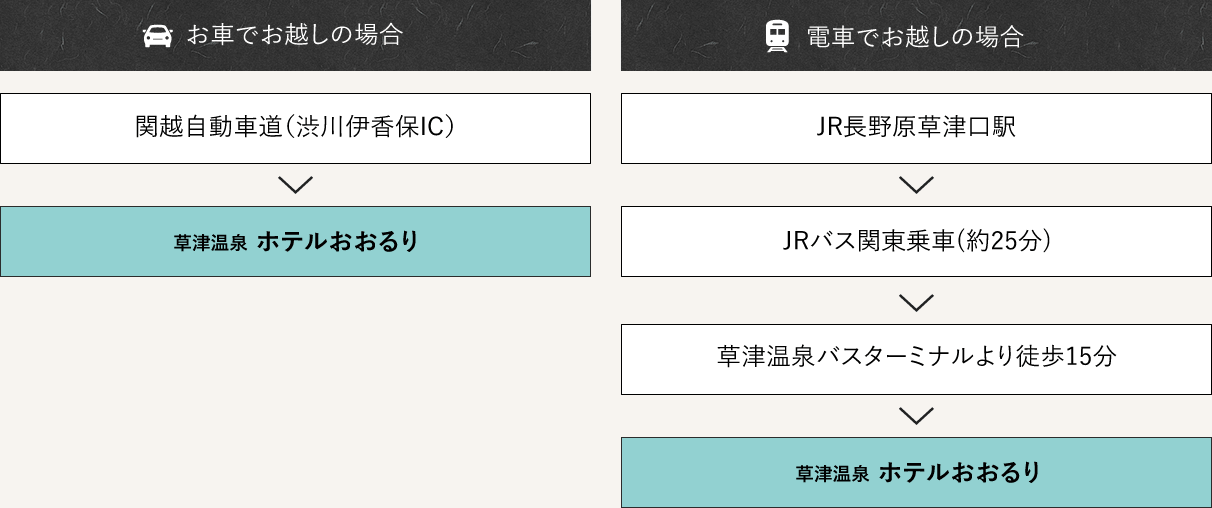Click the chevron below JR長野原草津口駅
The width and height of the screenshot is (1212, 508).
(916, 185)
